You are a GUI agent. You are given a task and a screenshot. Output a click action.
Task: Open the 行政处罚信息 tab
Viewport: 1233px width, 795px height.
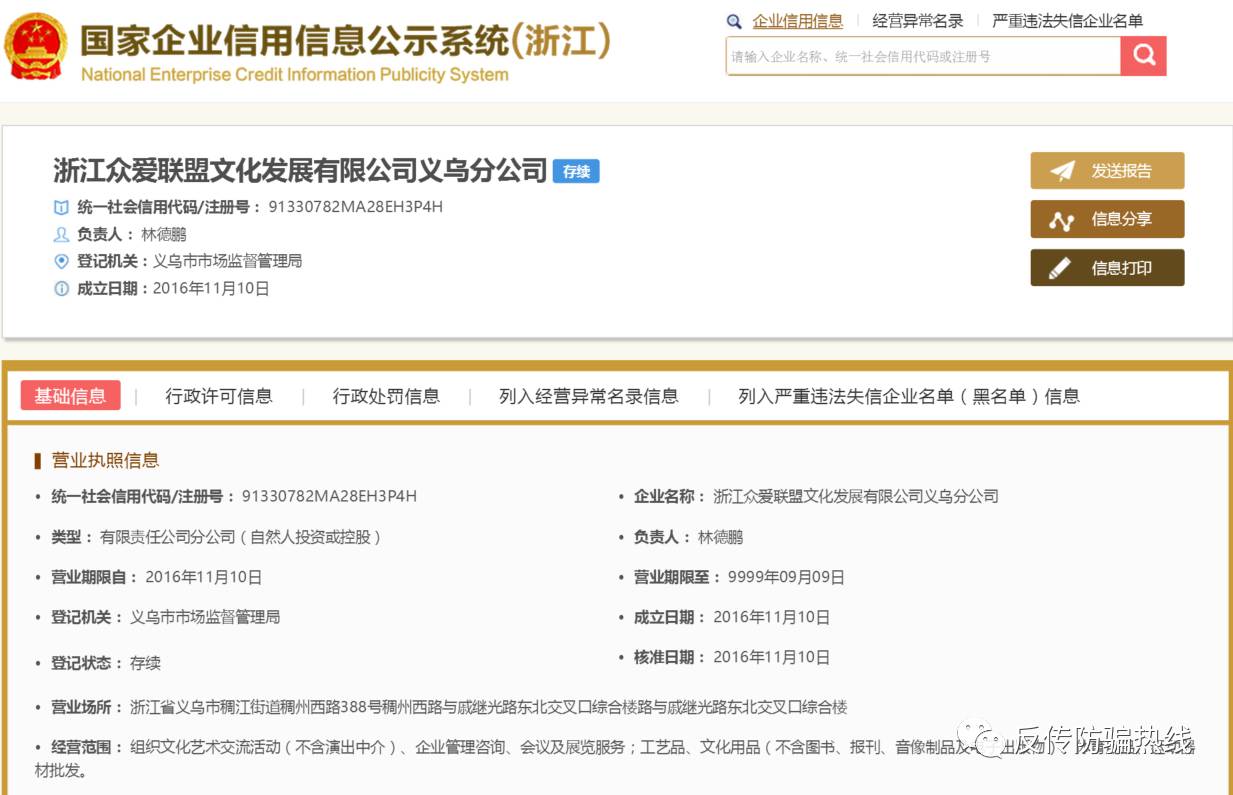(386, 397)
